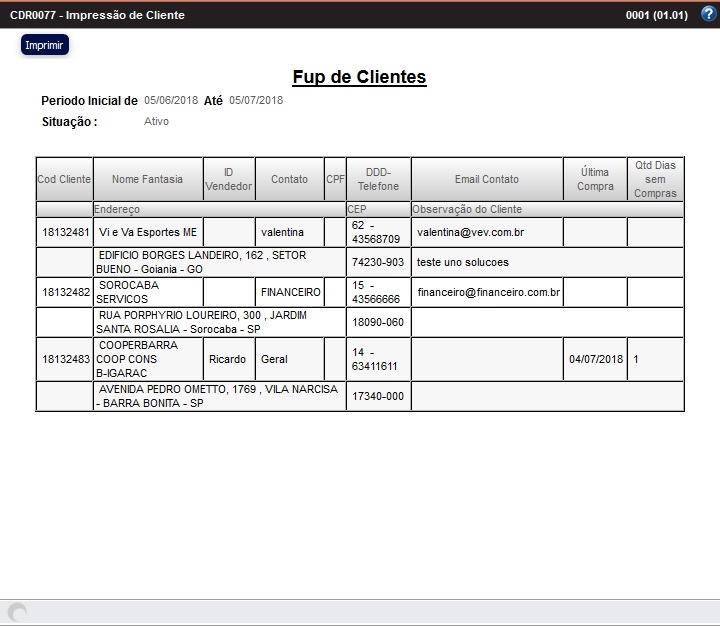Click the financeiro@financeiro.com.br email
The image size is (720, 626).
[489, 292]
